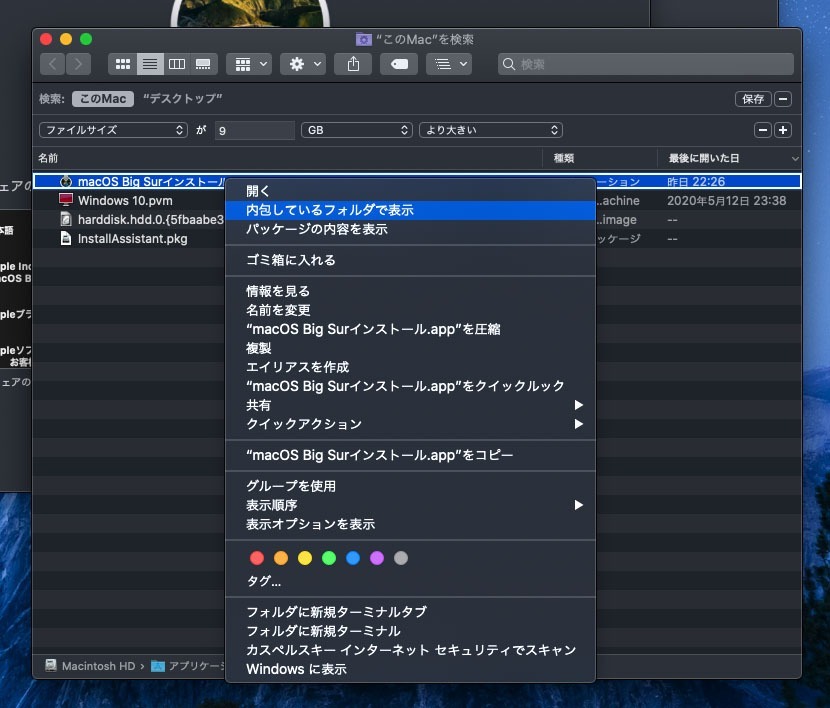The width and height of the screenshot is (830, 708).
Task: Switch Finder to gallery view
Action: tap(203, 64)
